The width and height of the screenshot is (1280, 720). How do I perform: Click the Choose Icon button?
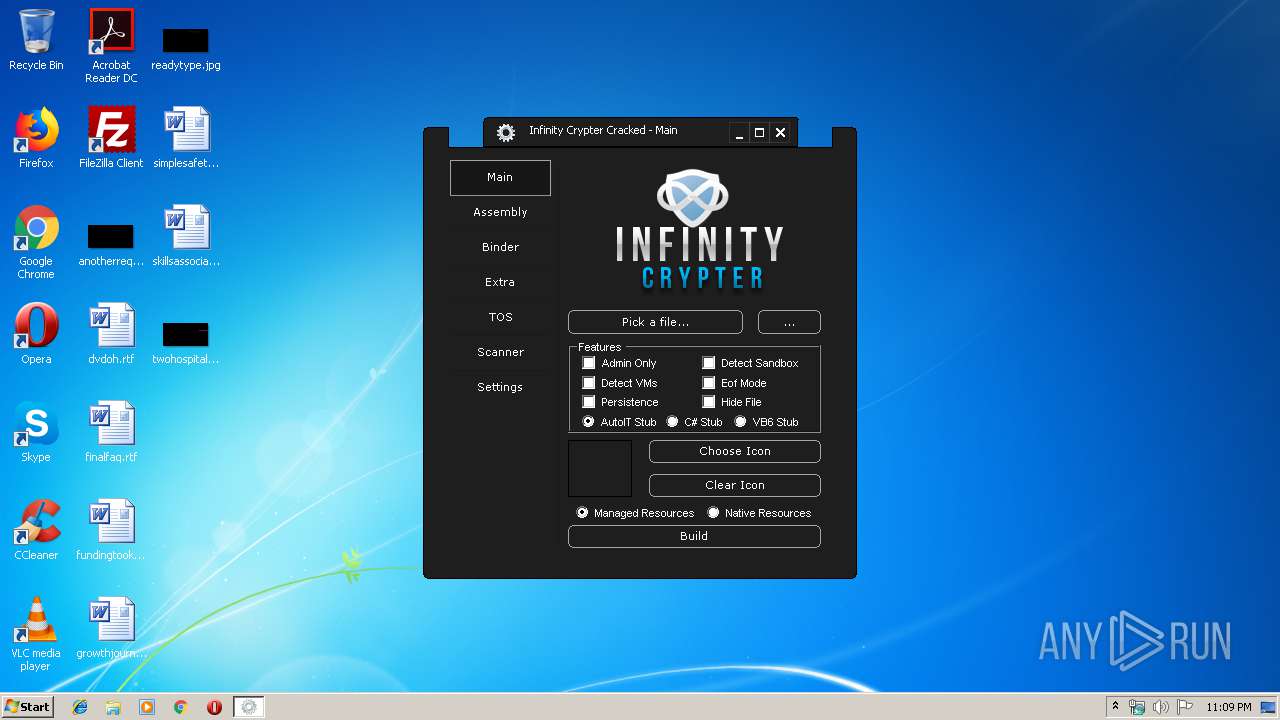(735, 452)
